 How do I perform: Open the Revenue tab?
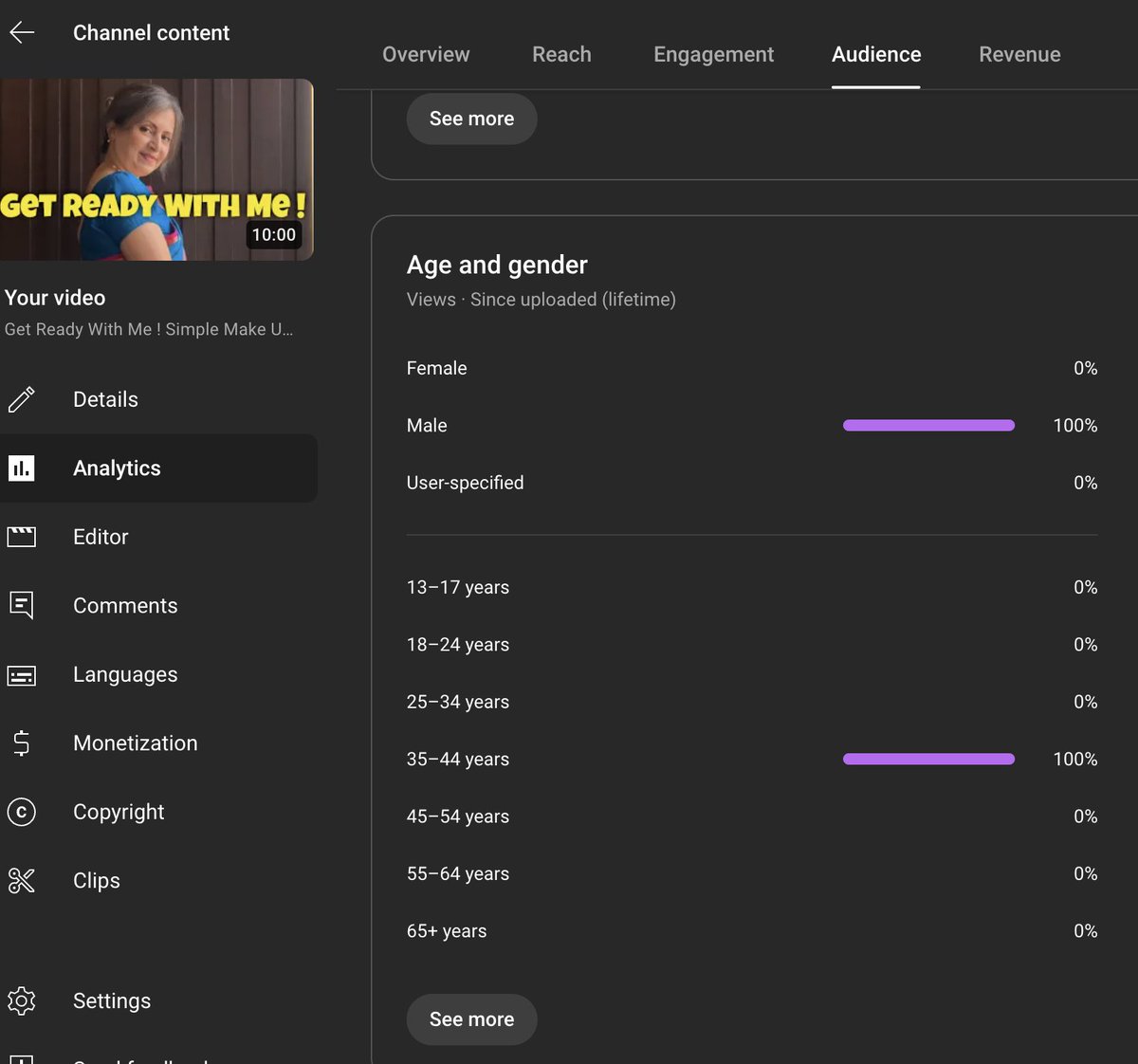point(1019,54)
